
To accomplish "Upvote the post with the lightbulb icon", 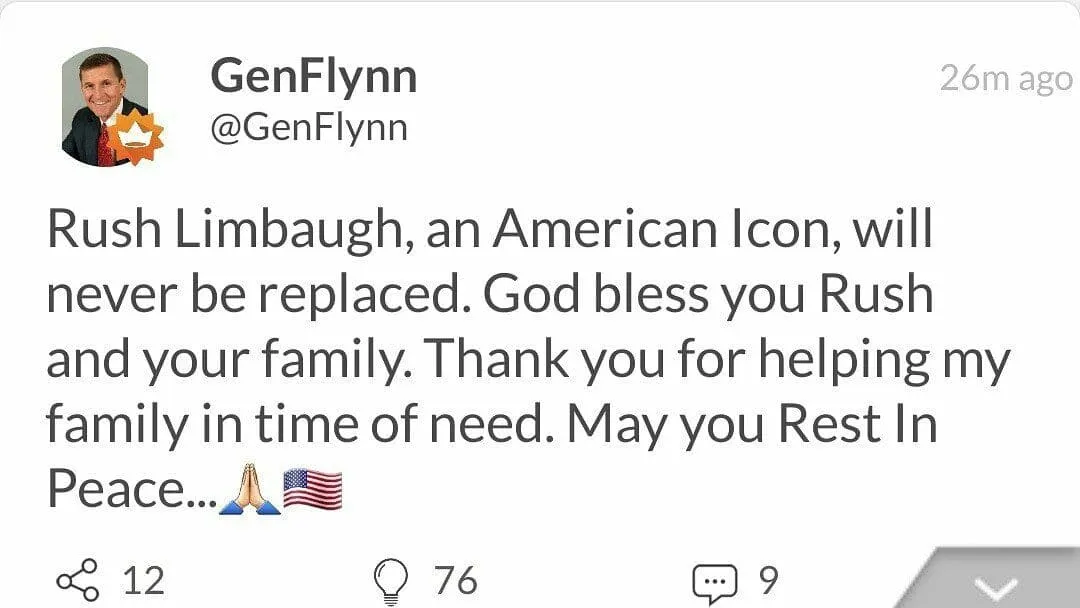I will 391,581.
